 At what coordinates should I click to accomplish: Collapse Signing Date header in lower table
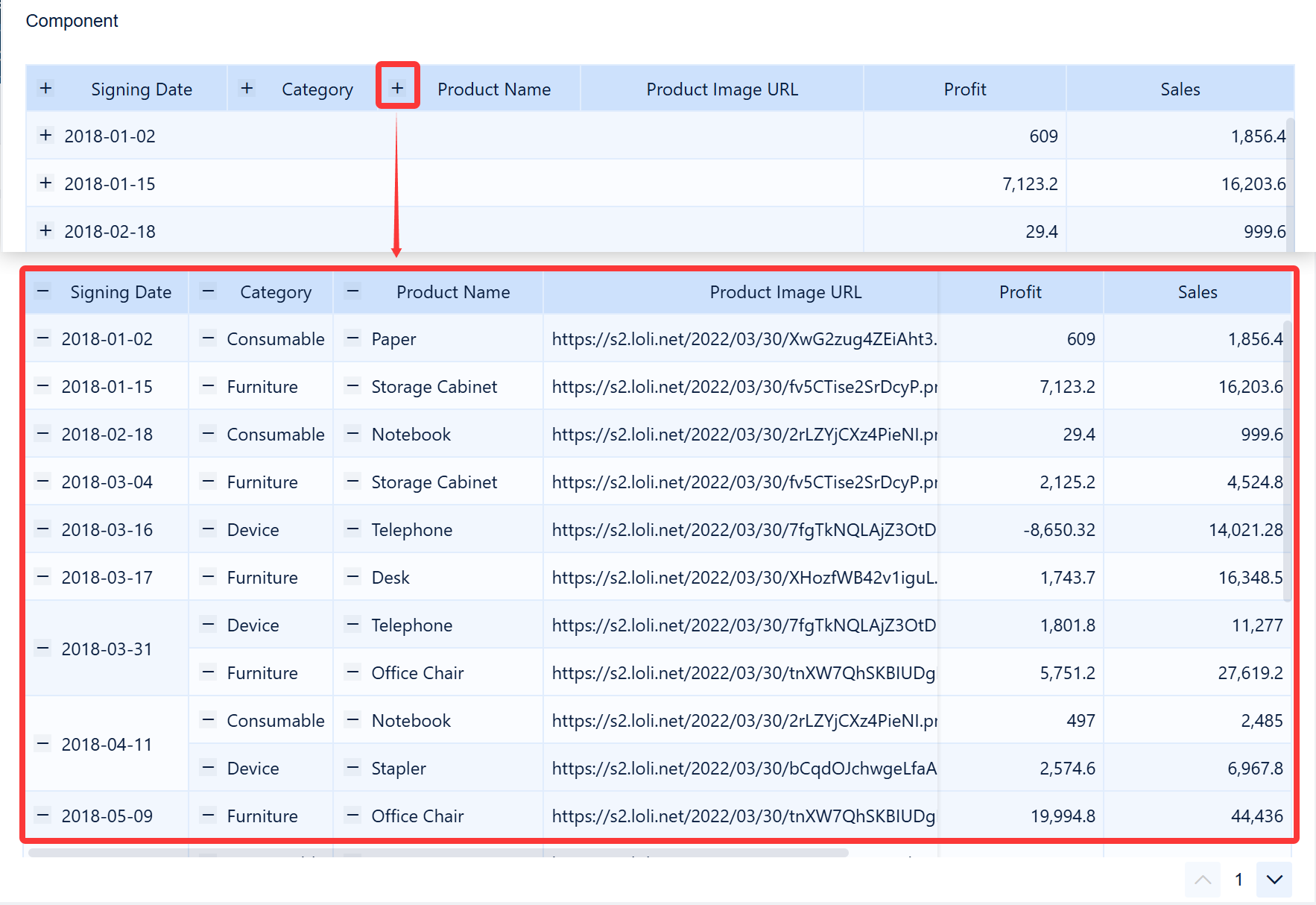[x=43, y=291]
